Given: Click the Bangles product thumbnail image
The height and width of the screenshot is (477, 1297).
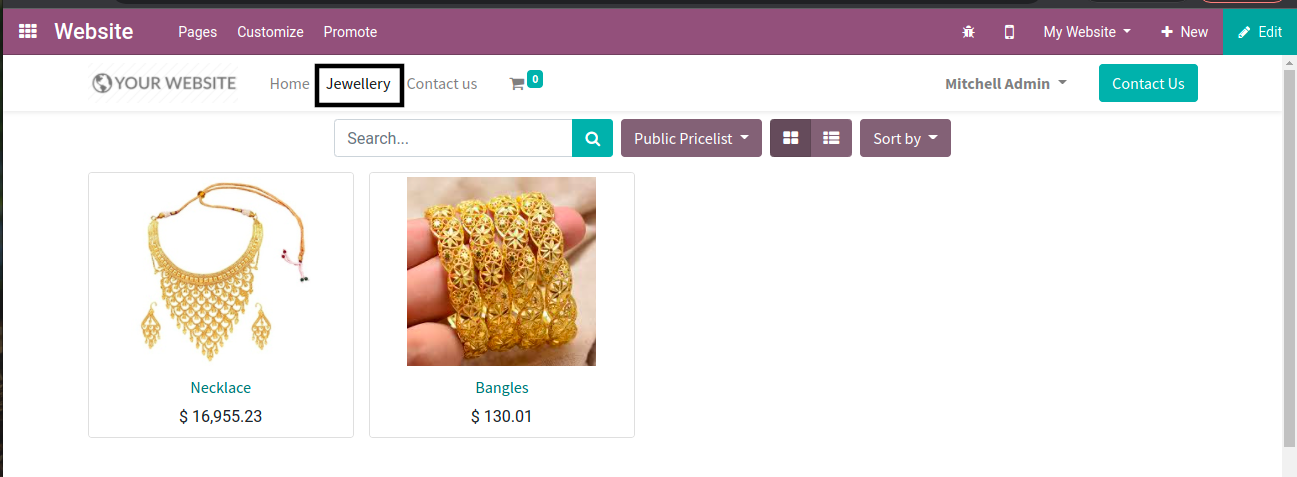Looking at the screenshot, I should click(x=501, y=271).
